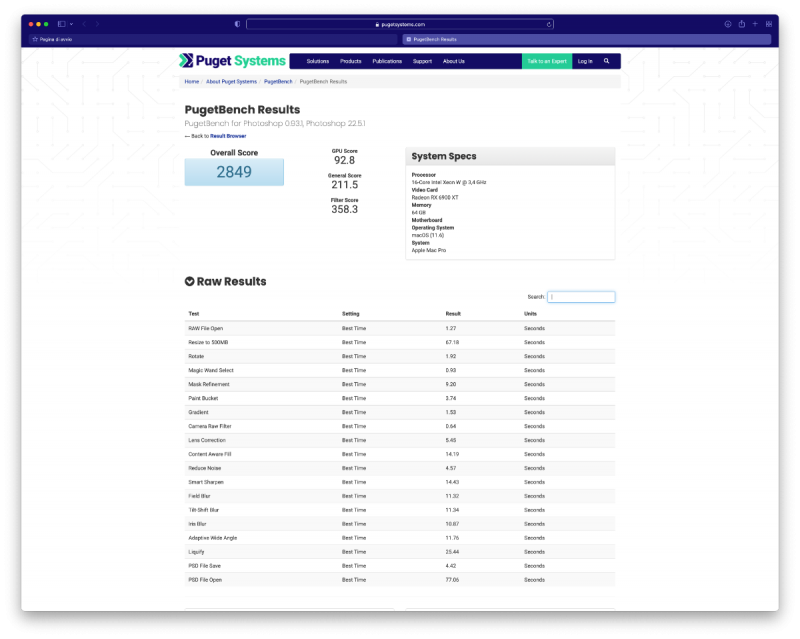
Task: Click the Field Blur row label
Action: (199, 496)
